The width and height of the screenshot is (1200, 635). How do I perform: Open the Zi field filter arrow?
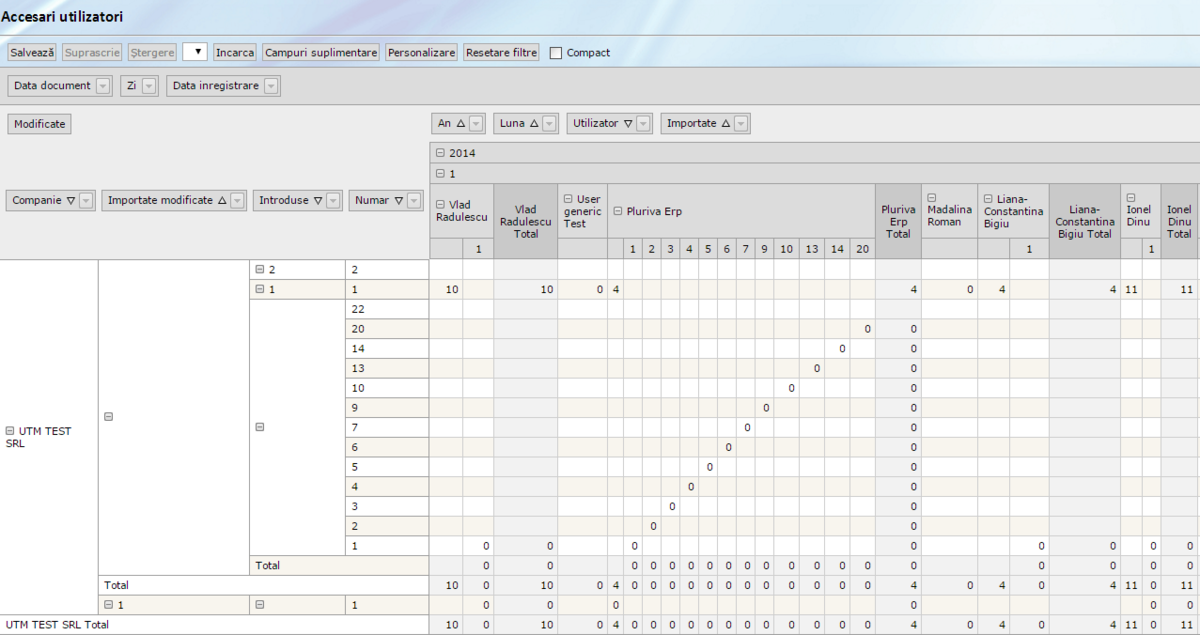(149, 86)
